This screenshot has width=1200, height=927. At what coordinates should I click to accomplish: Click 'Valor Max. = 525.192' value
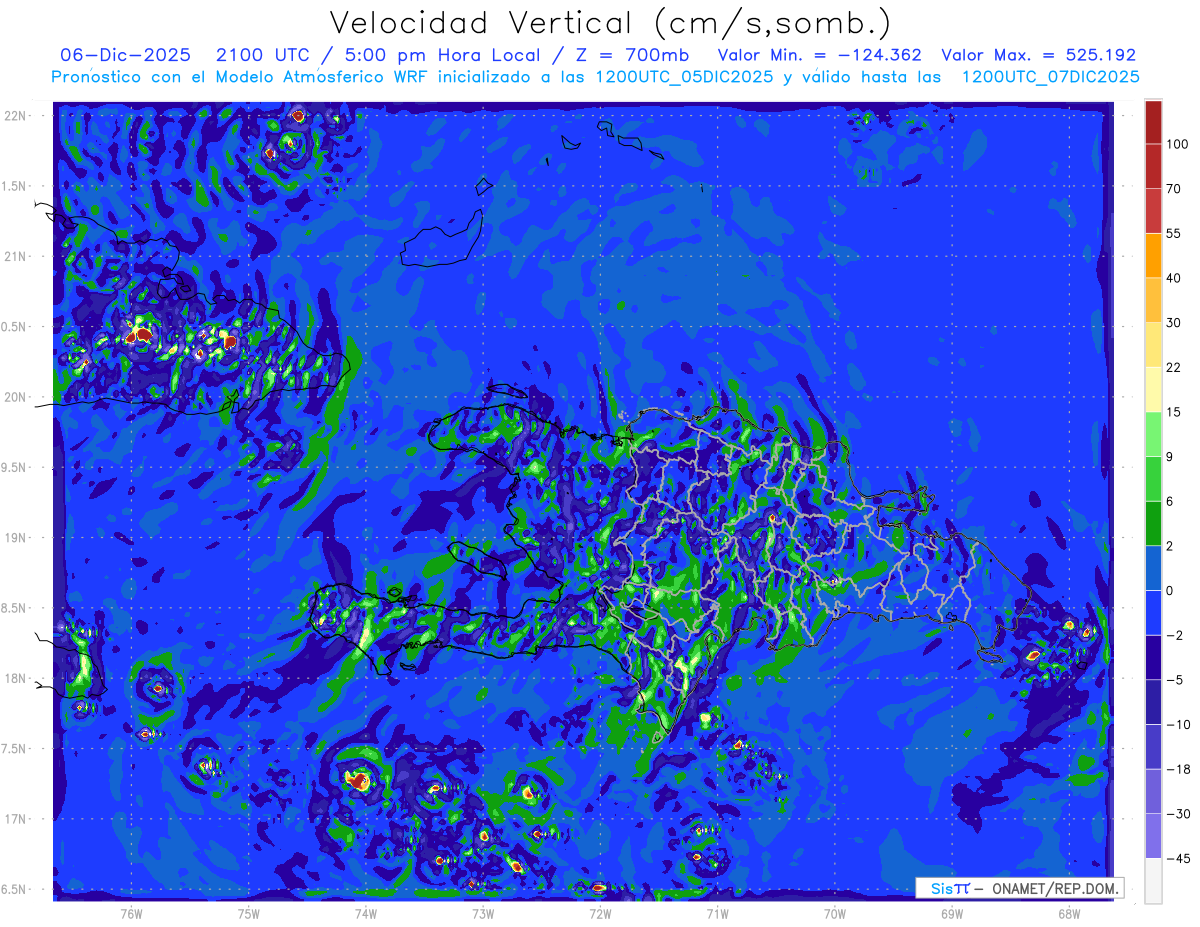point(1039,55)
